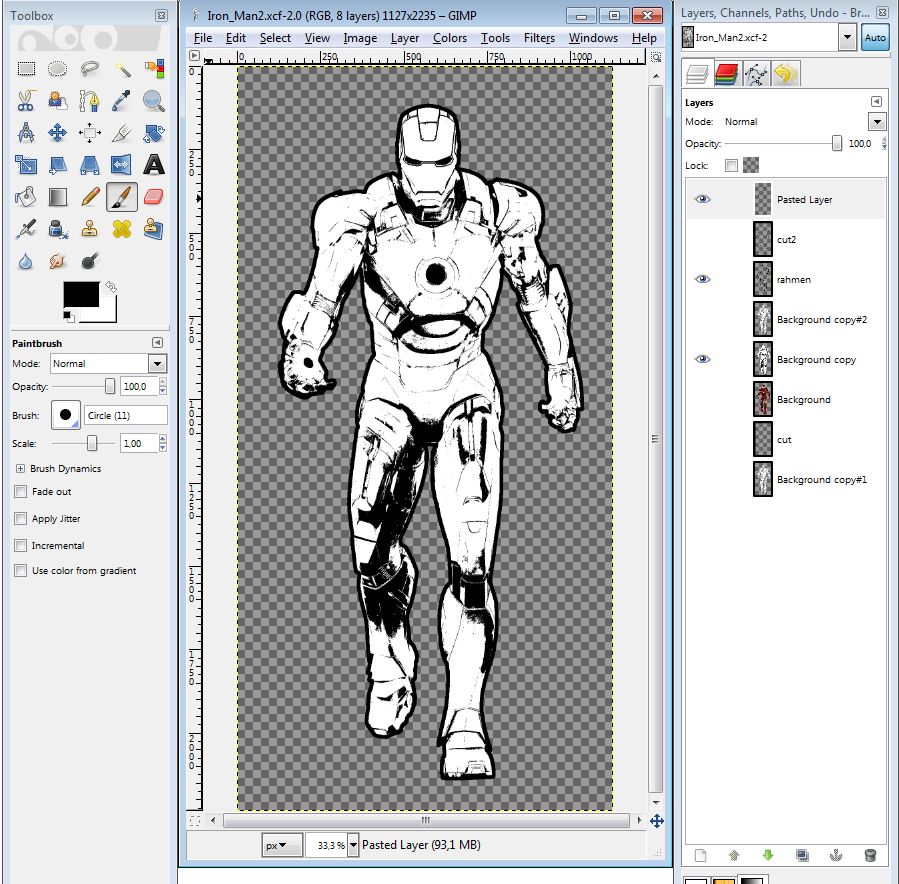Image resolution: width=899 pixels, height=884 pixels.
Task: Raise the selected layer
Action: tap(734, 856)
